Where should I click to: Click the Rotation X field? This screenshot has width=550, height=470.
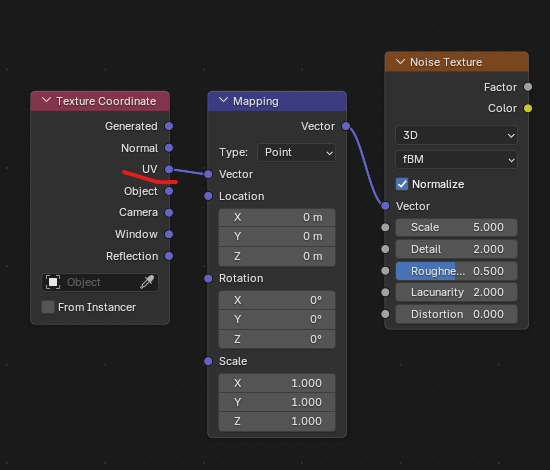pos(277,300)
